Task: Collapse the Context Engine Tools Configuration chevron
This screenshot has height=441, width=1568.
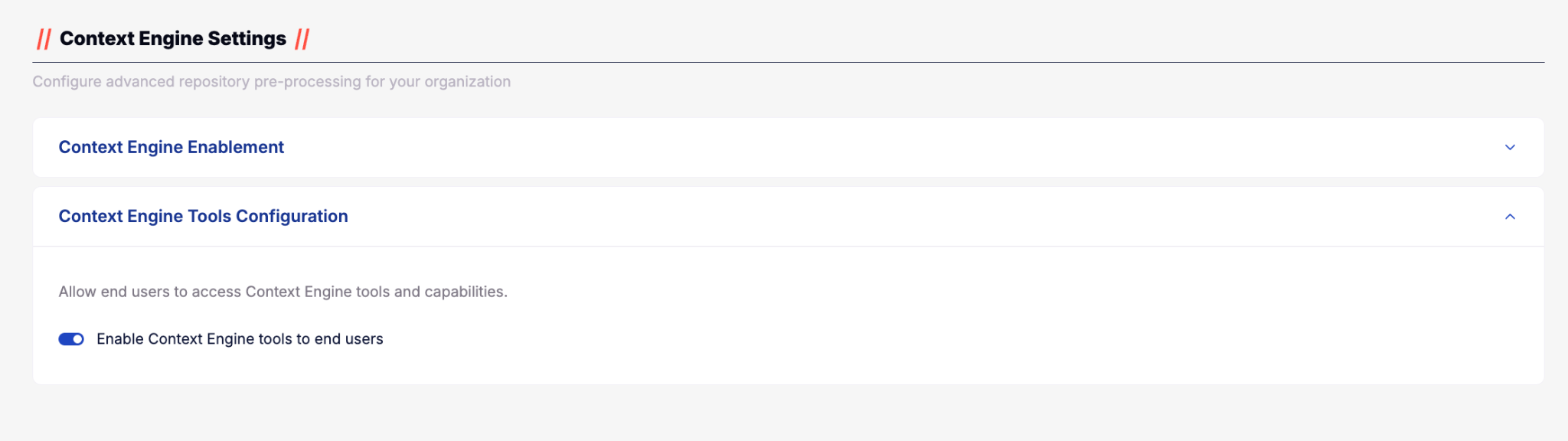Action: point(1510,217)
